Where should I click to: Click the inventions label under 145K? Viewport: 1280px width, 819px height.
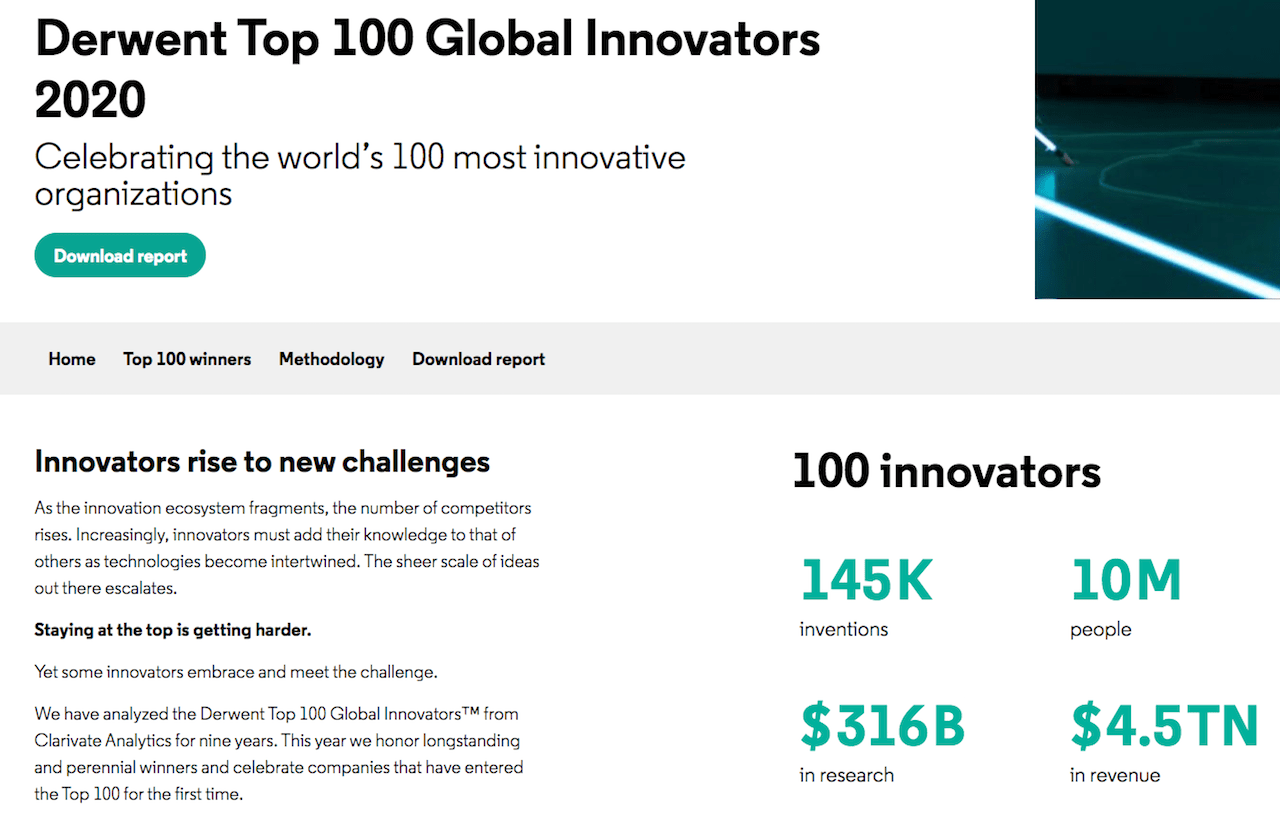coord(843,629)
